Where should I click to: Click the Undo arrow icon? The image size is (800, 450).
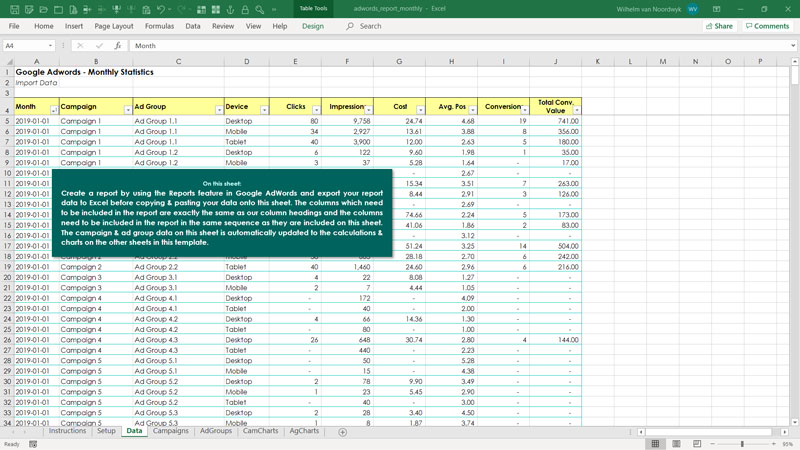(161, 9)
